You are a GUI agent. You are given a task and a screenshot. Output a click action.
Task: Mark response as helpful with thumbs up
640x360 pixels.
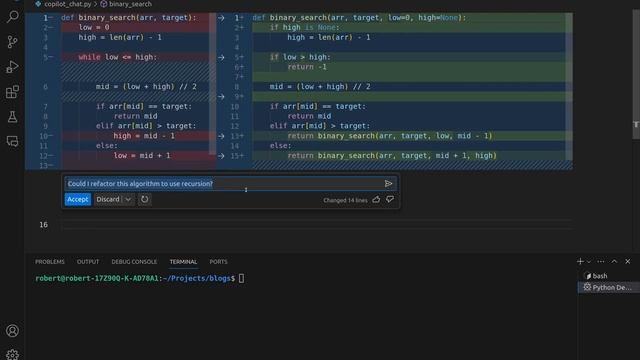tap(376, 199)
